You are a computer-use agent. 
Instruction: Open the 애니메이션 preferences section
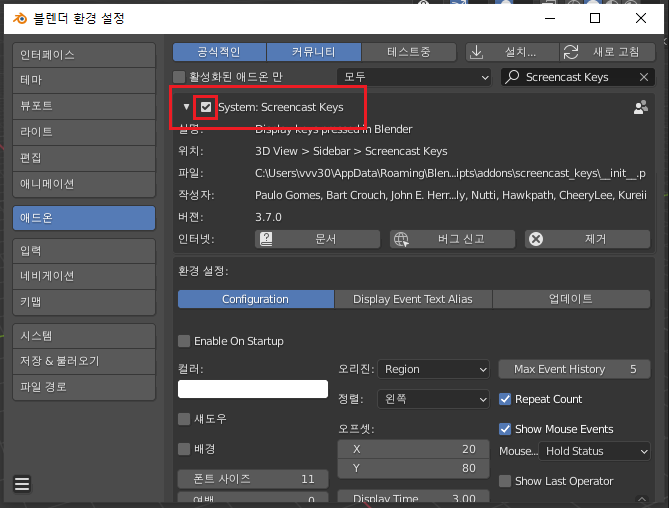[84, 184]
